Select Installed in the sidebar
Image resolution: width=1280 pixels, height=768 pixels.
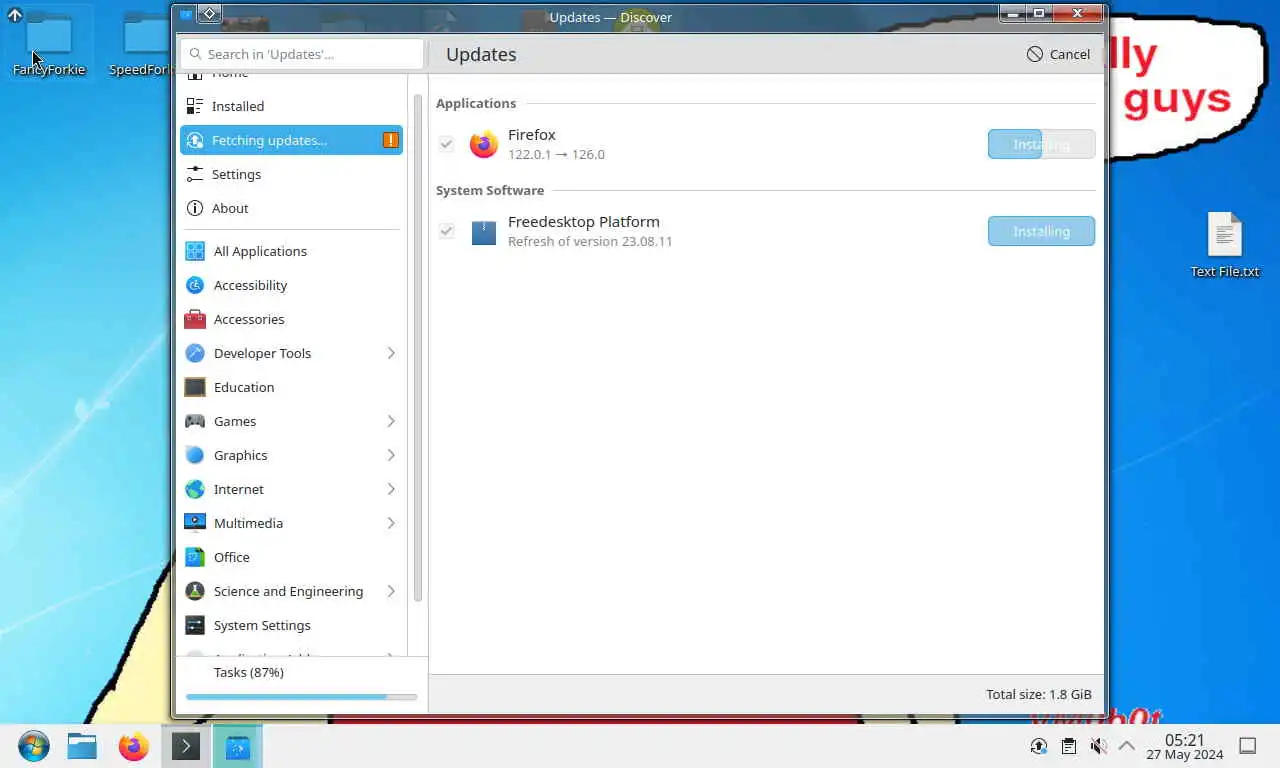291,106
